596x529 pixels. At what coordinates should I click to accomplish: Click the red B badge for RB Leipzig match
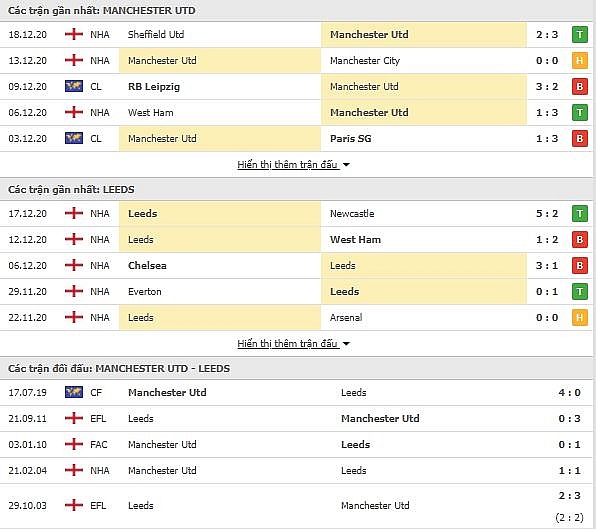coord(580,87)
